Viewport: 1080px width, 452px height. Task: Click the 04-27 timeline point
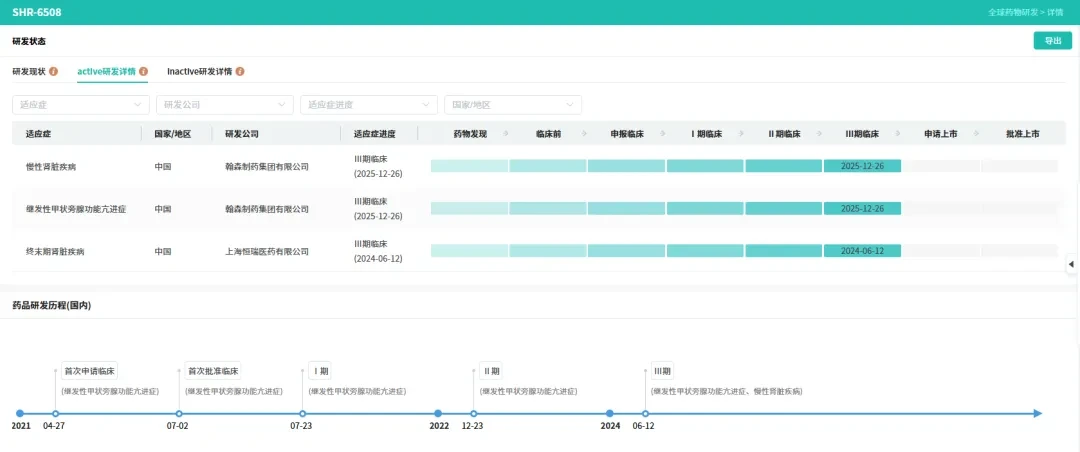(x=55, y=413)
